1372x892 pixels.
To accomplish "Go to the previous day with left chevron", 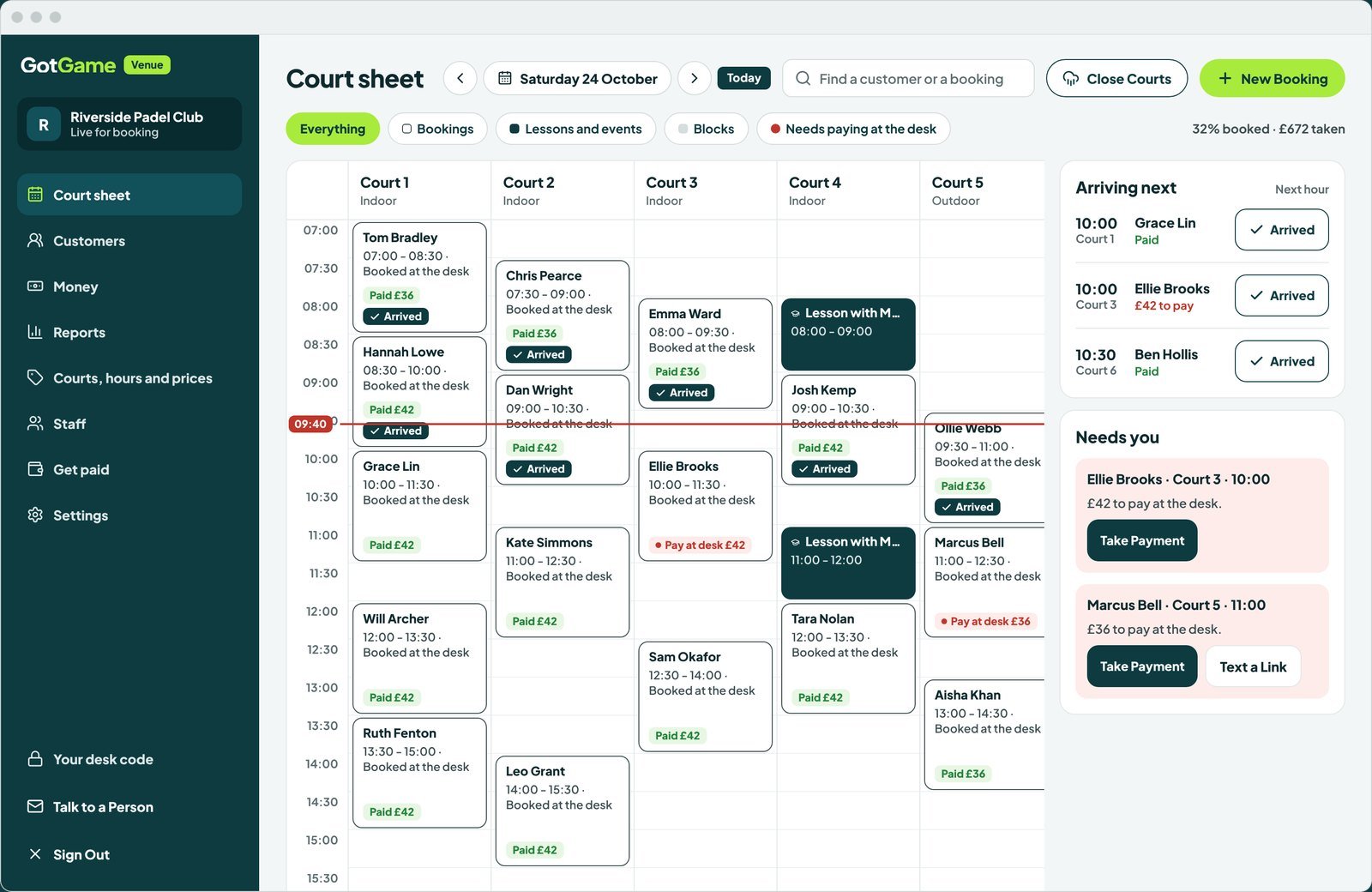I will click(x=460, y=78).
